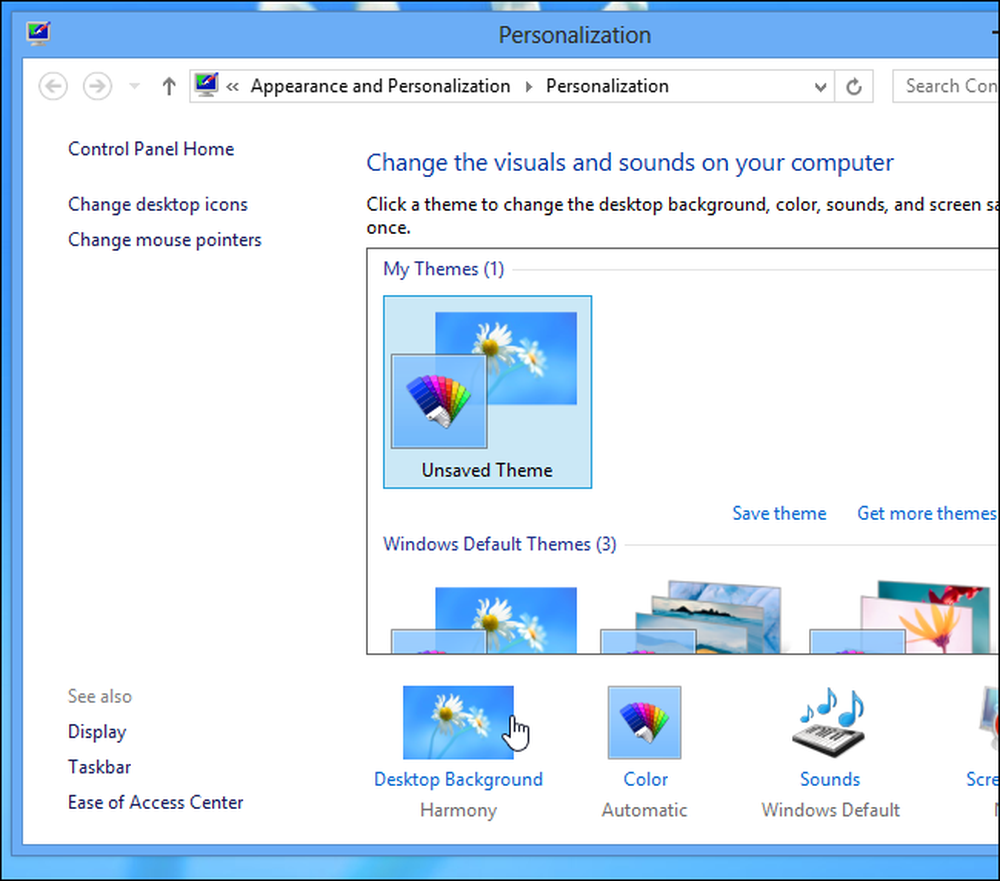The image size is (1000, 881).
Task: Click the forward navigation arrow
Action: [x=98, y=86]
